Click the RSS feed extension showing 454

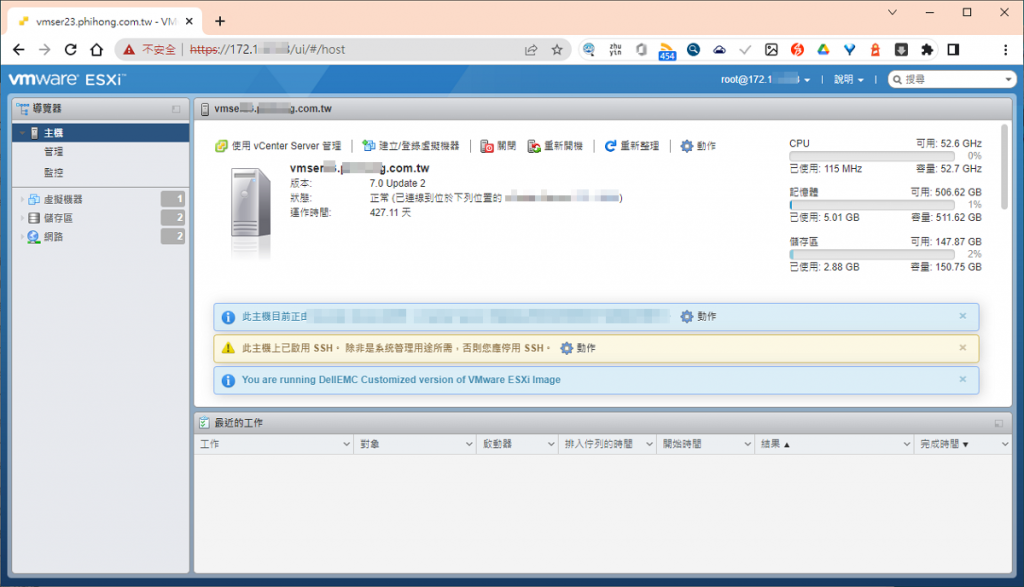[667, 51]
